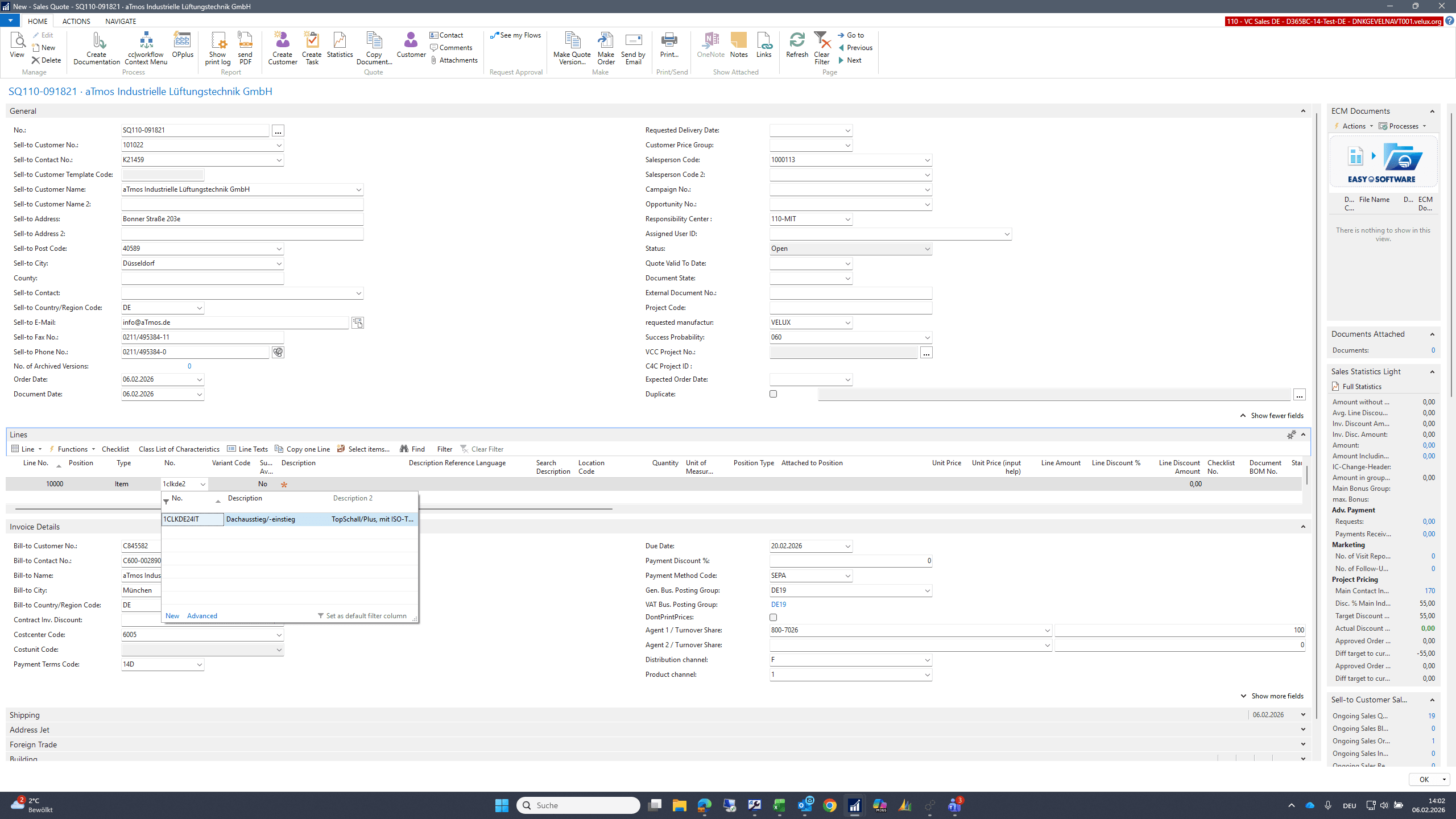Open Show print log report

click(218, 48)
